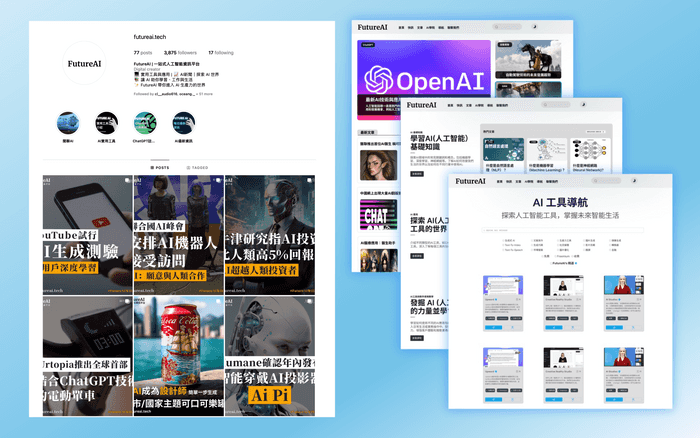The image size is (700, 438).
Task: Click the search box in the OpenAI homepage window
Action: [507, 27]
